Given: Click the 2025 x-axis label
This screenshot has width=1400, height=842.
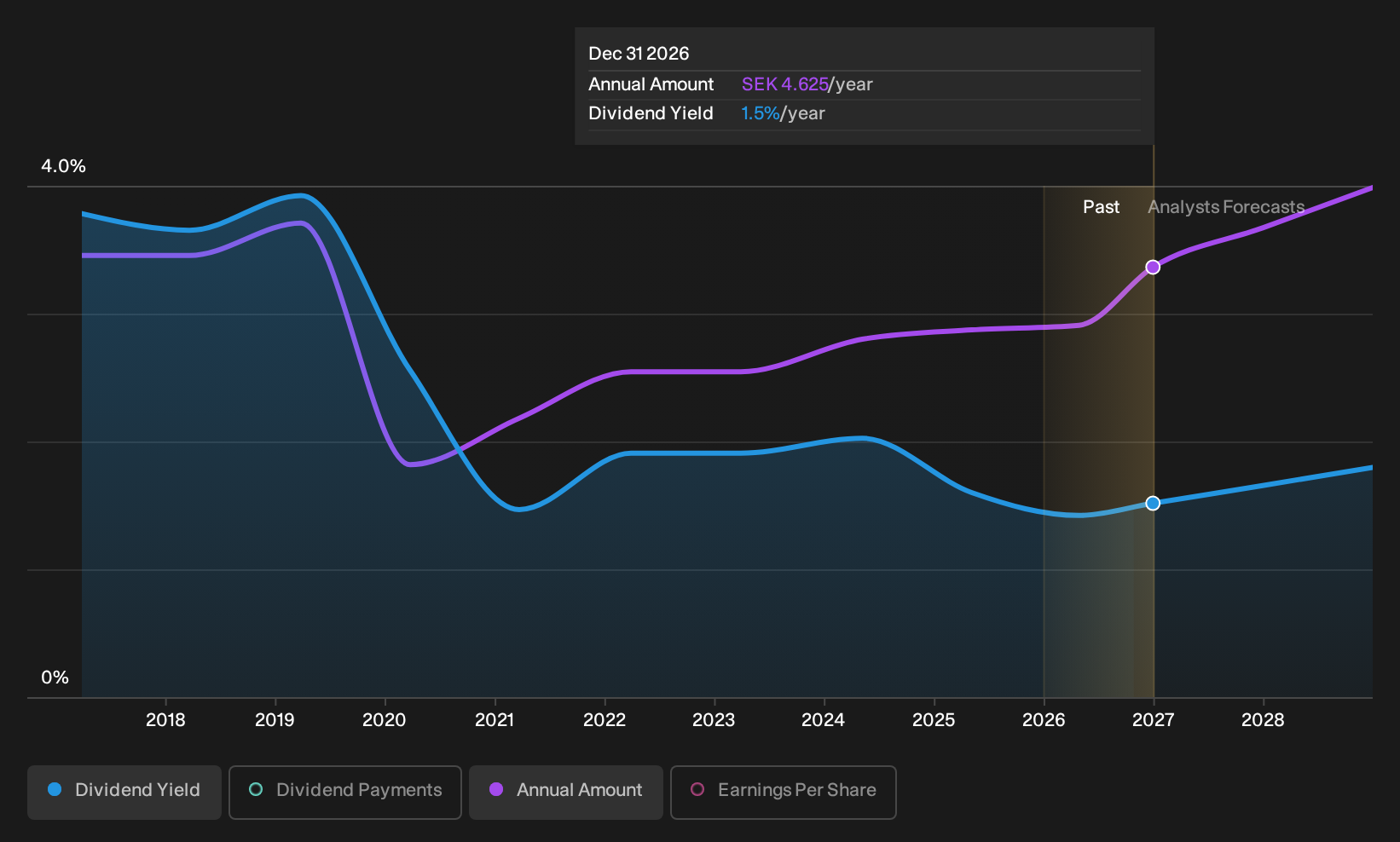Looking at the screenshot, I should [934, 720].
